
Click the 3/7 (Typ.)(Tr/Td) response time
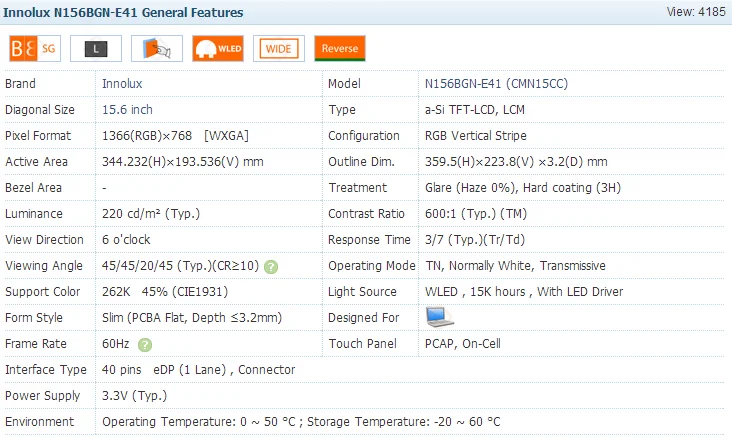point(475,240)
